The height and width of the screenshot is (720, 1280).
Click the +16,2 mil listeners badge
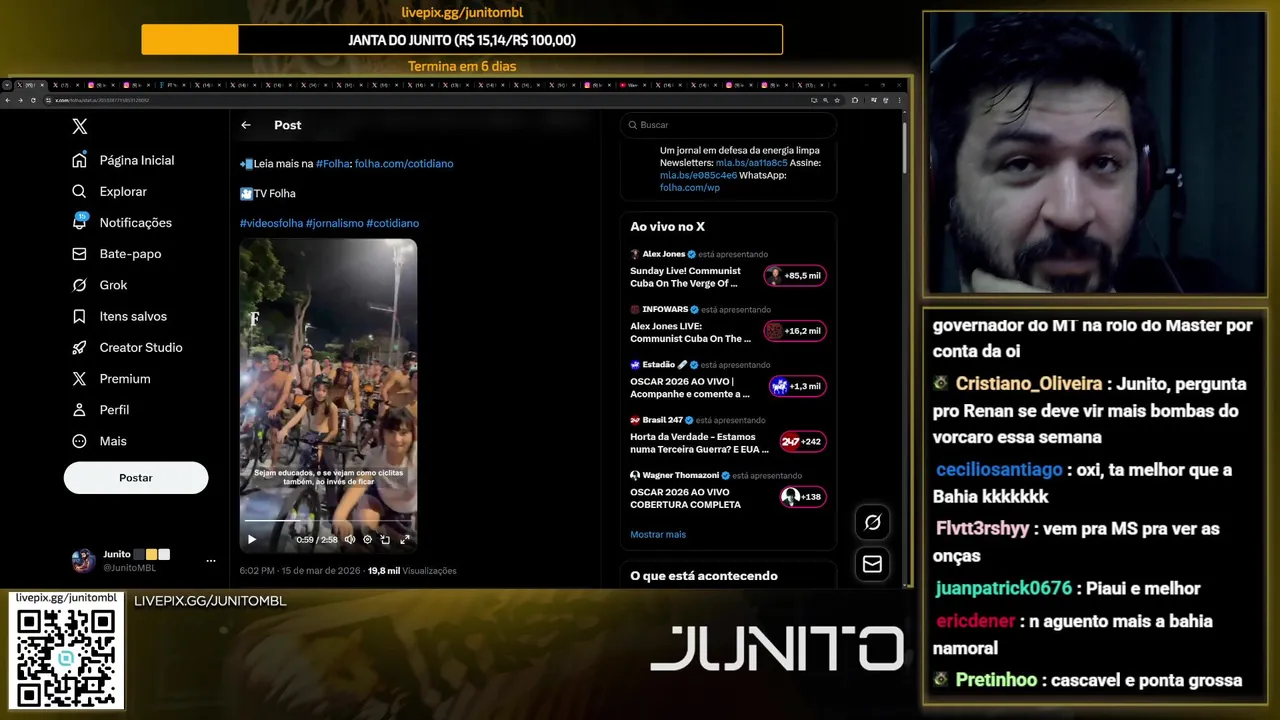tap(795, 331)
